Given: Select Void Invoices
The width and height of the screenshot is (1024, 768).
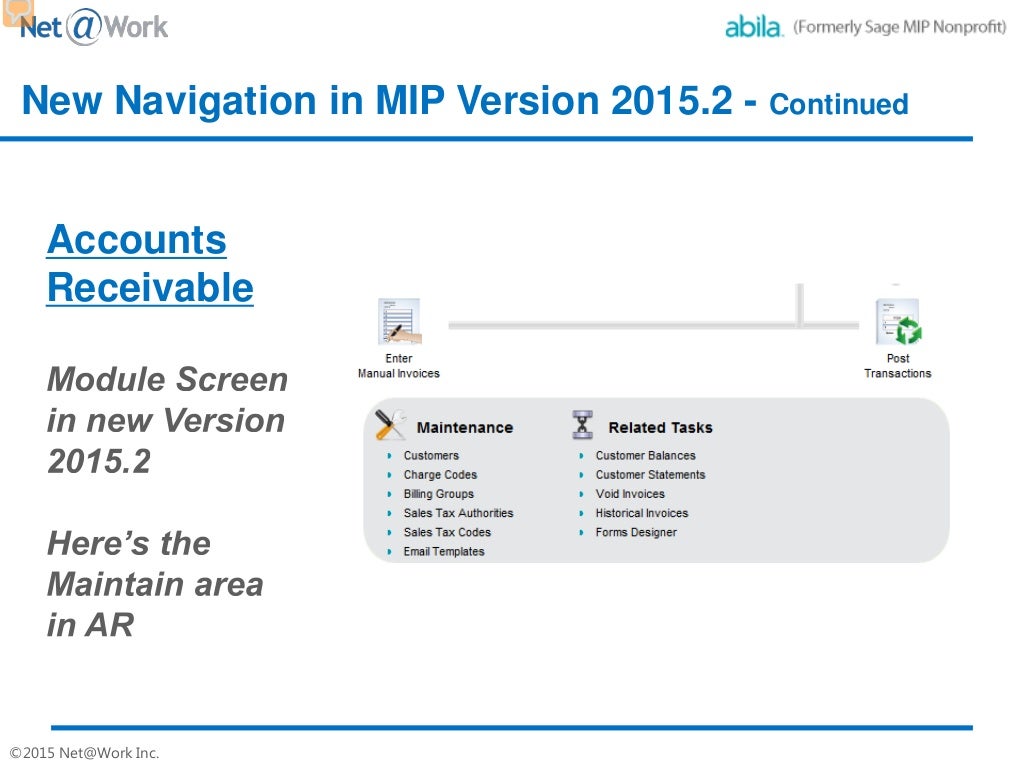Looking at the screenshot, I should pos(630,494).
